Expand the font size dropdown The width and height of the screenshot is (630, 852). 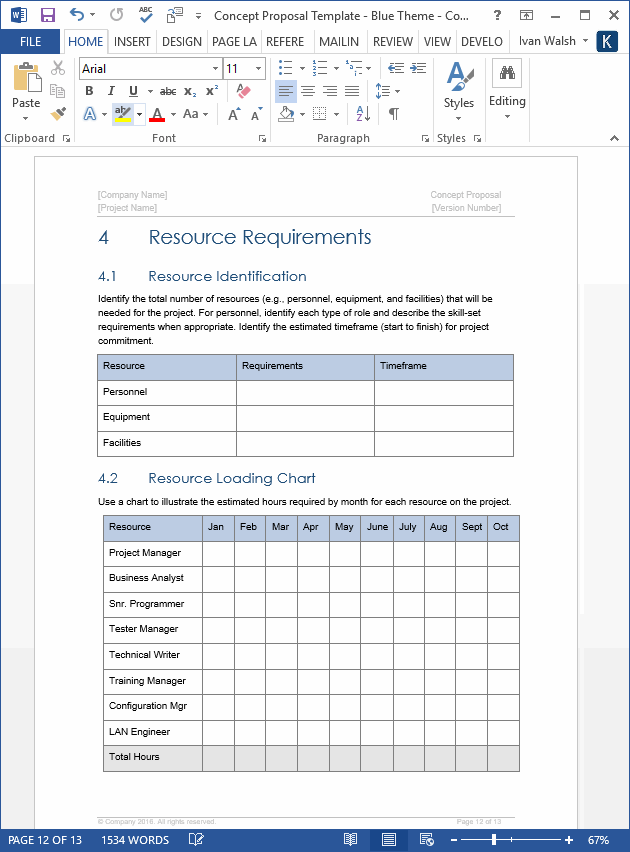[259, 69]
